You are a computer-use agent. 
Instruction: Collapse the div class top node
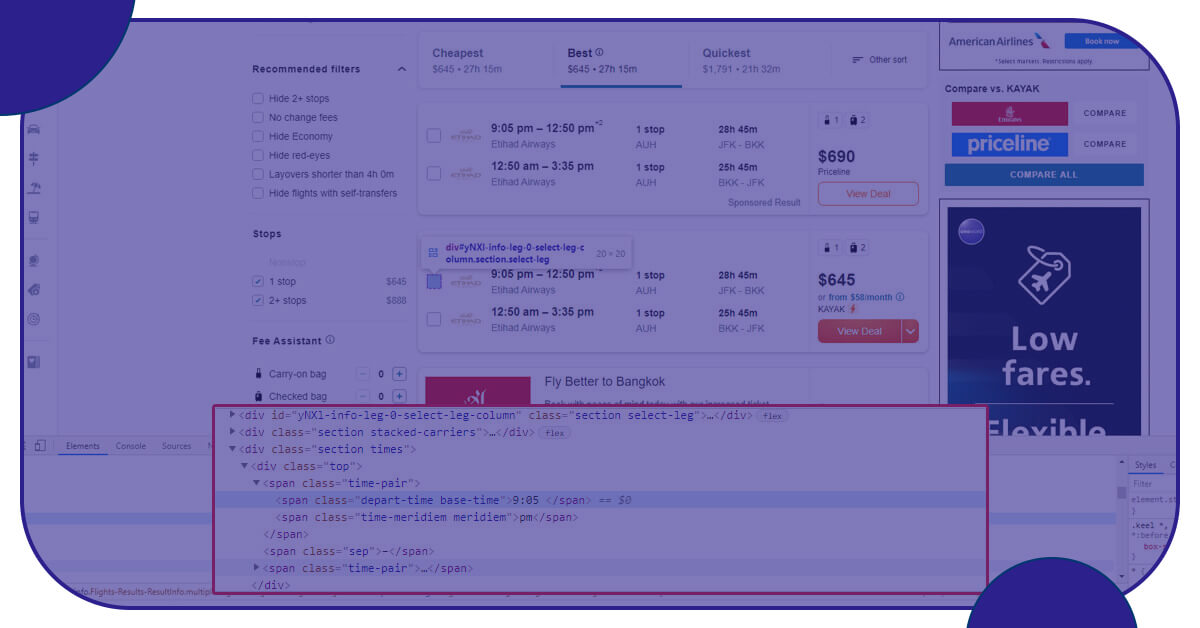244,467
